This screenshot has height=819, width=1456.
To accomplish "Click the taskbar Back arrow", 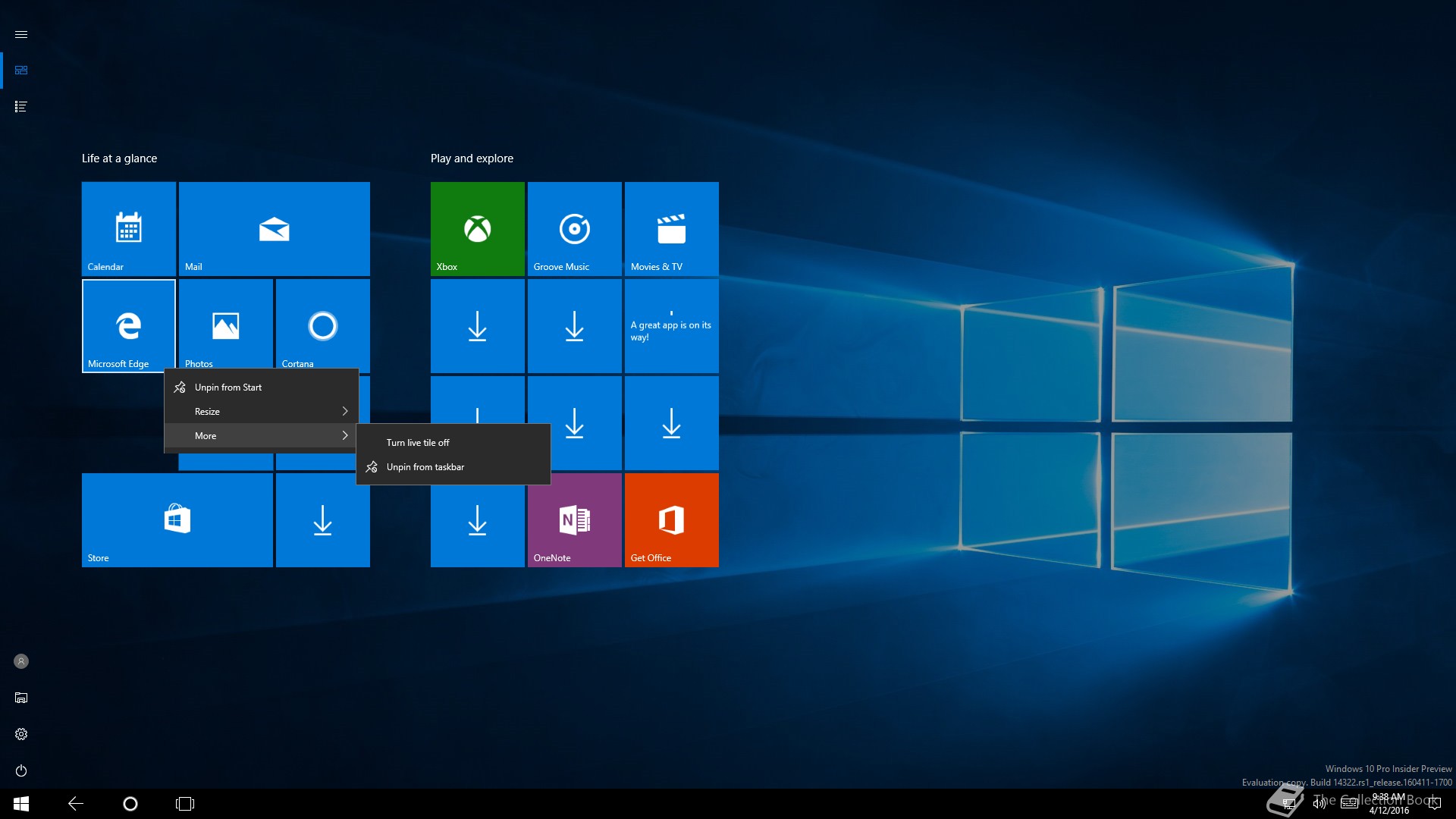I will [x=76, y=804].
